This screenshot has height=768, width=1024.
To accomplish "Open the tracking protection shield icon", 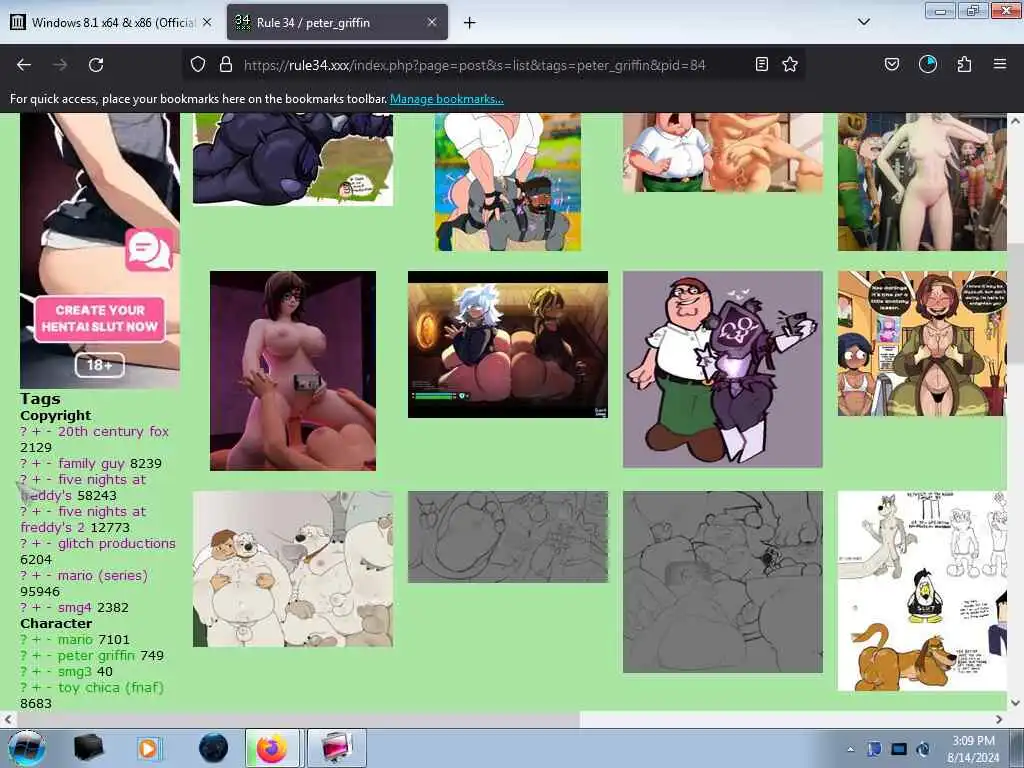I will pos(198,64).
